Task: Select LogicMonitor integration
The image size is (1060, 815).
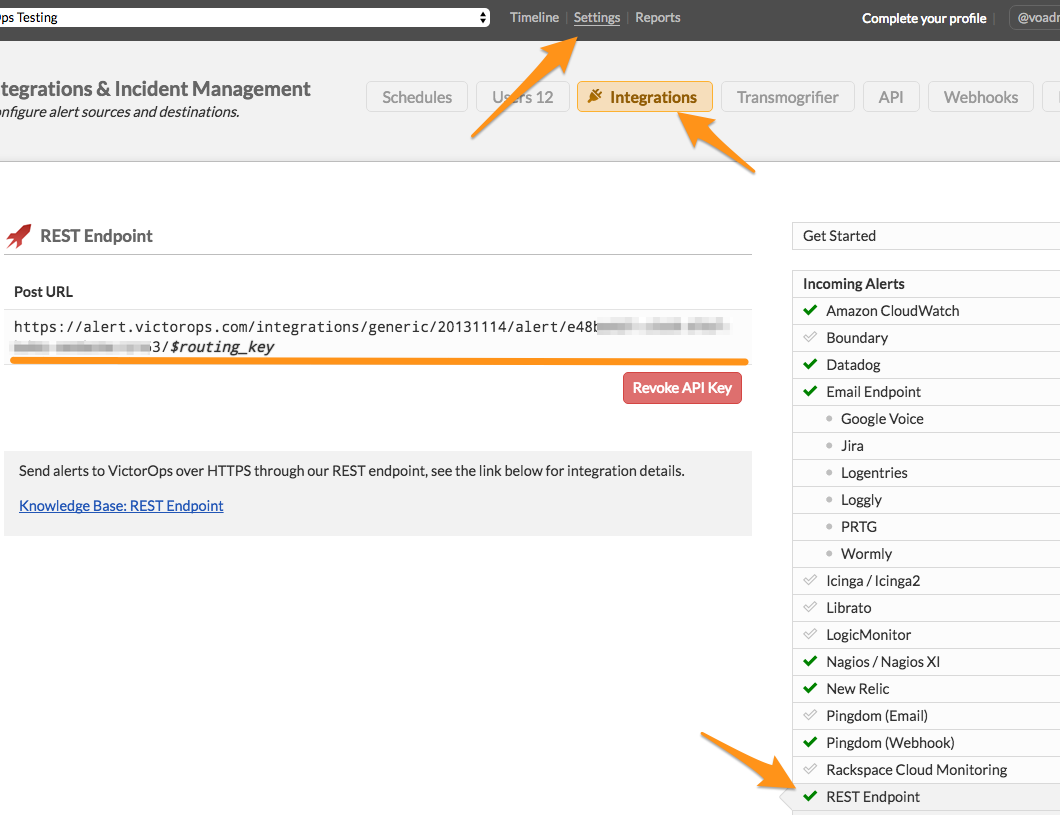Action: 926,635
